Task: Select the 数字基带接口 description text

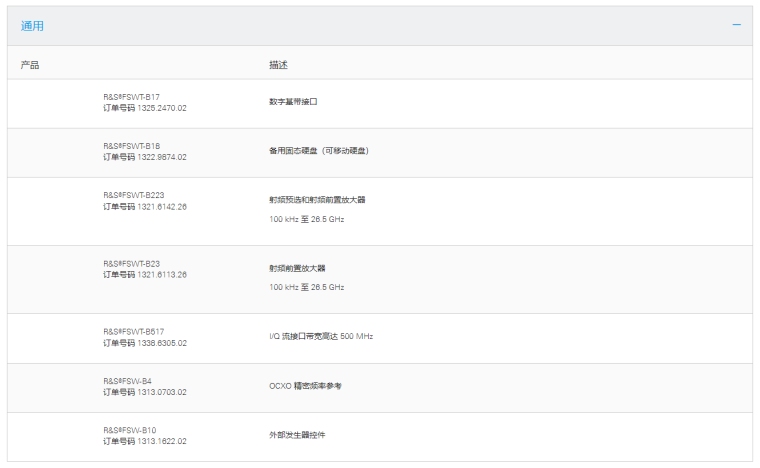Action: (x=293, y=102)
